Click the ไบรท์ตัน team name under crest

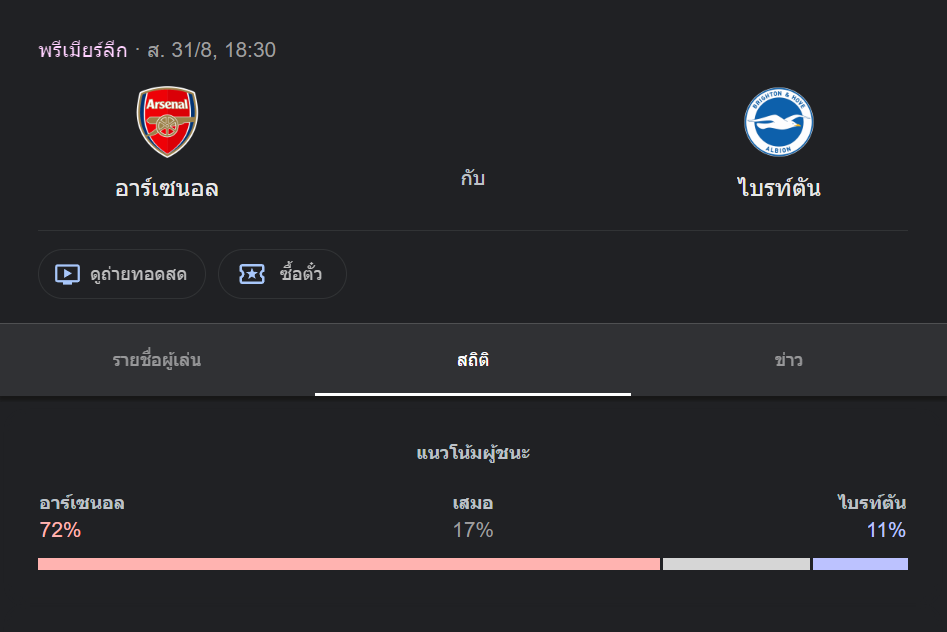(x=778, y=188)
